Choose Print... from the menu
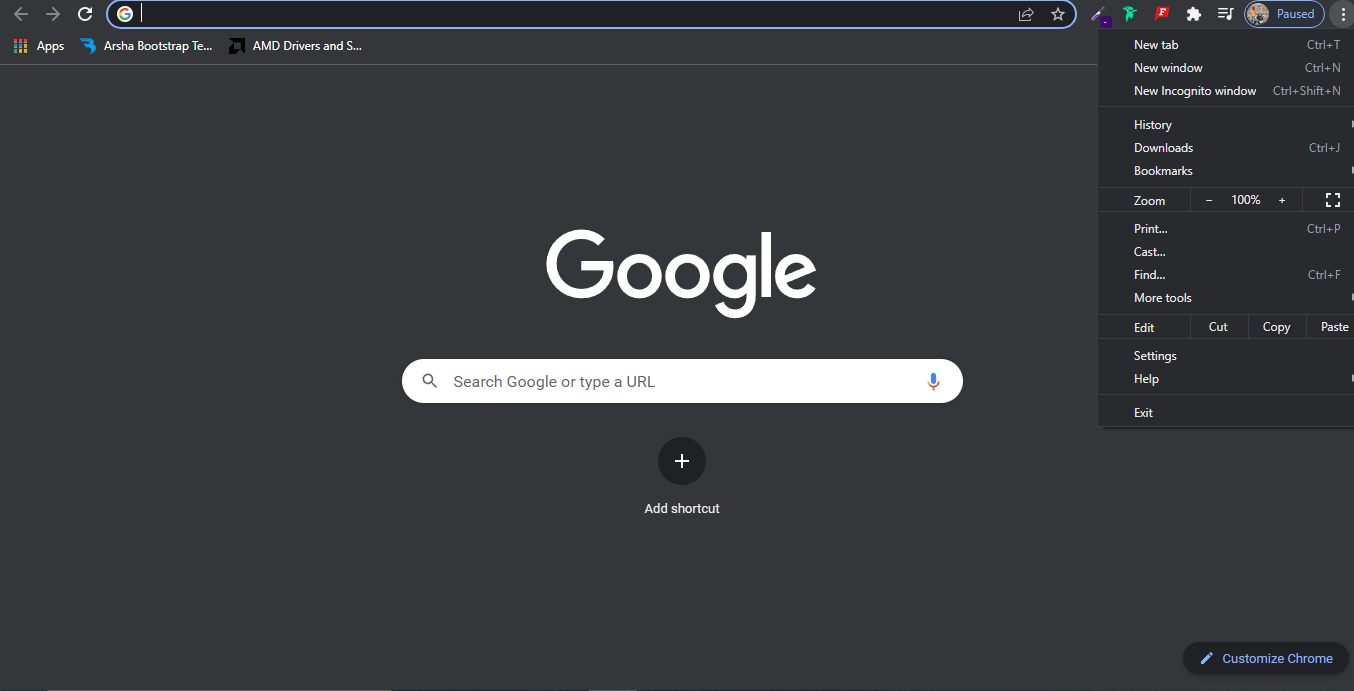 (x=1226, y=229)
